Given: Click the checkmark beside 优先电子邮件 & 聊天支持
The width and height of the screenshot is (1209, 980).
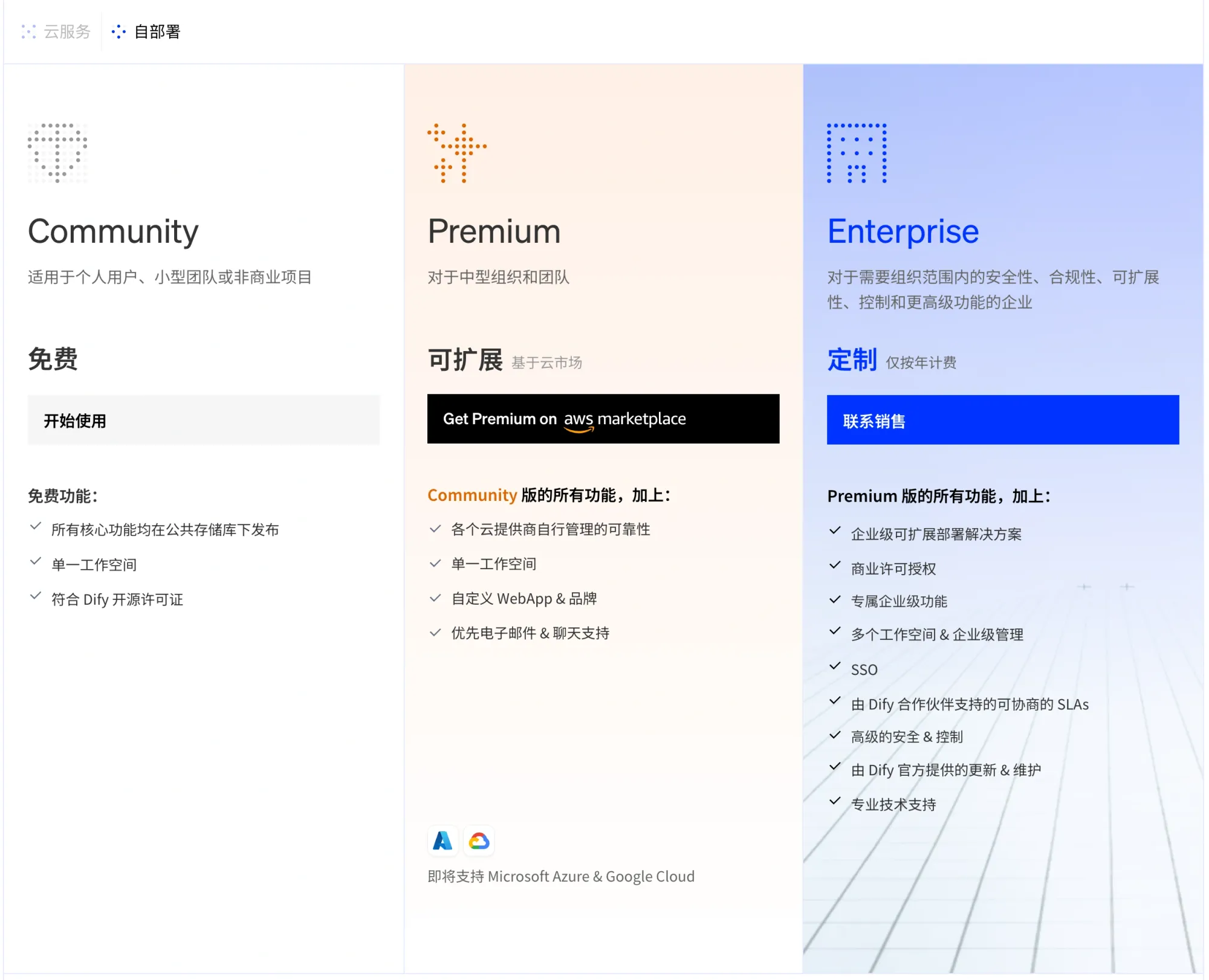Looking at the screenshot, I should [435, 633].
